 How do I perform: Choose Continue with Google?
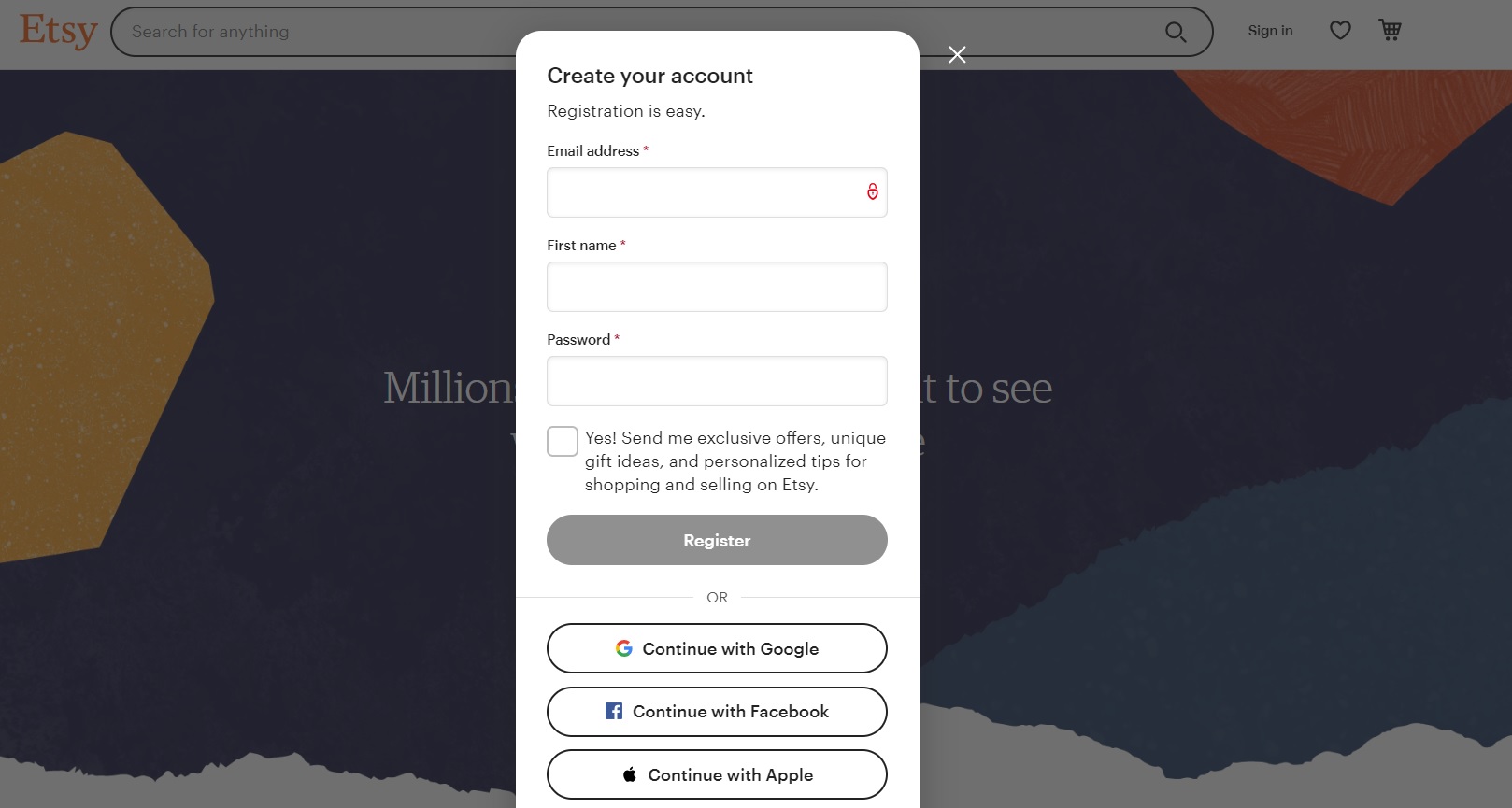(717, 648)
